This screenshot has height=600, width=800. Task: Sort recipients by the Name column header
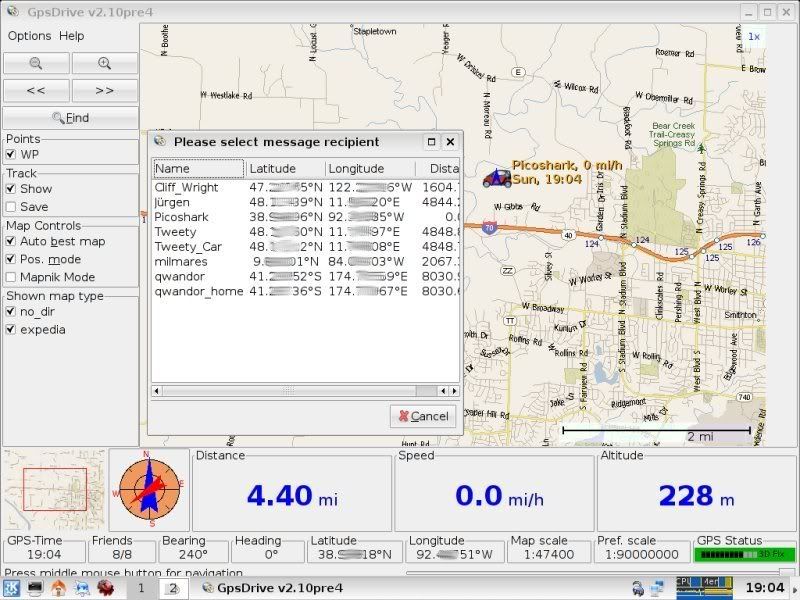coord(197,169)
